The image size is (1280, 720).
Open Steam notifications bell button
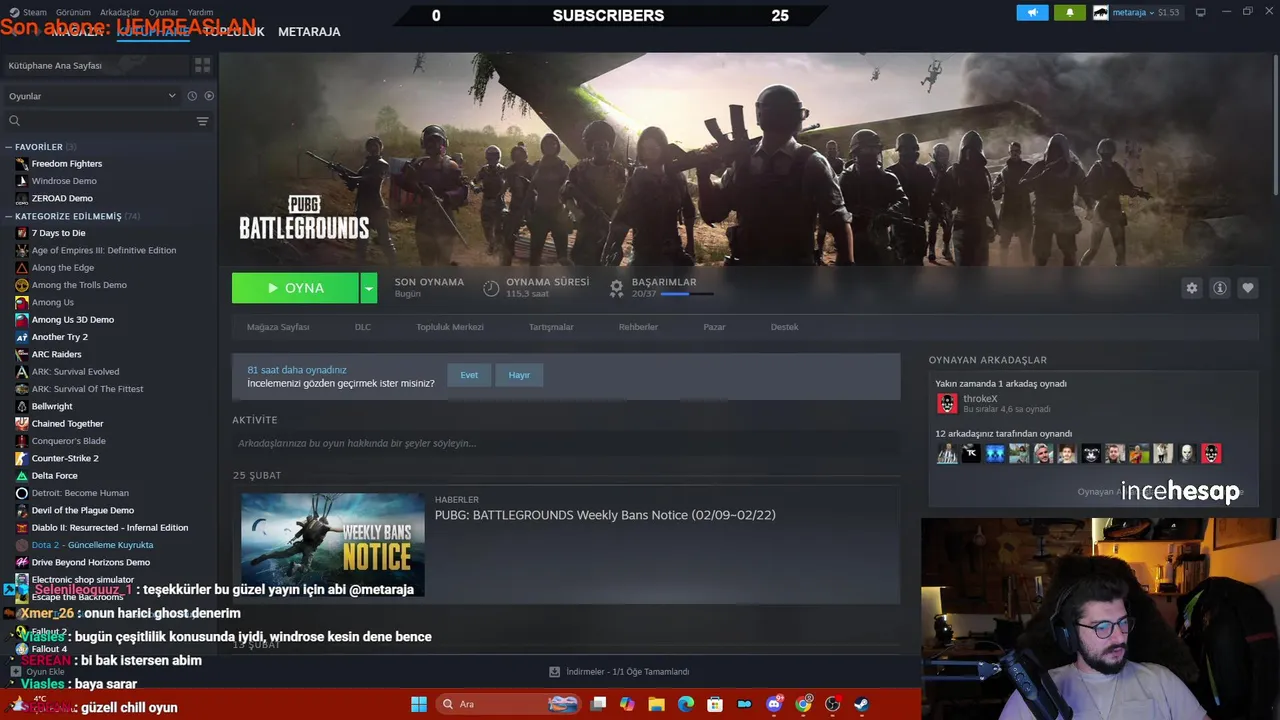(1069, 12)
